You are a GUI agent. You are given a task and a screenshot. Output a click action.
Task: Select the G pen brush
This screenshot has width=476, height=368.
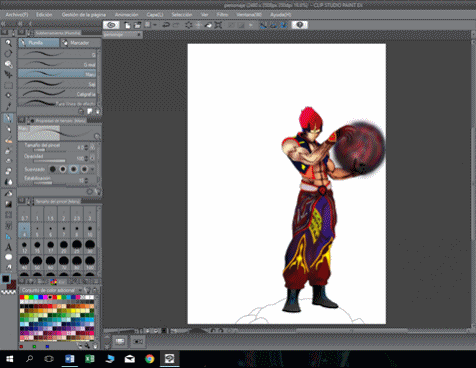[x=57, y=54]
